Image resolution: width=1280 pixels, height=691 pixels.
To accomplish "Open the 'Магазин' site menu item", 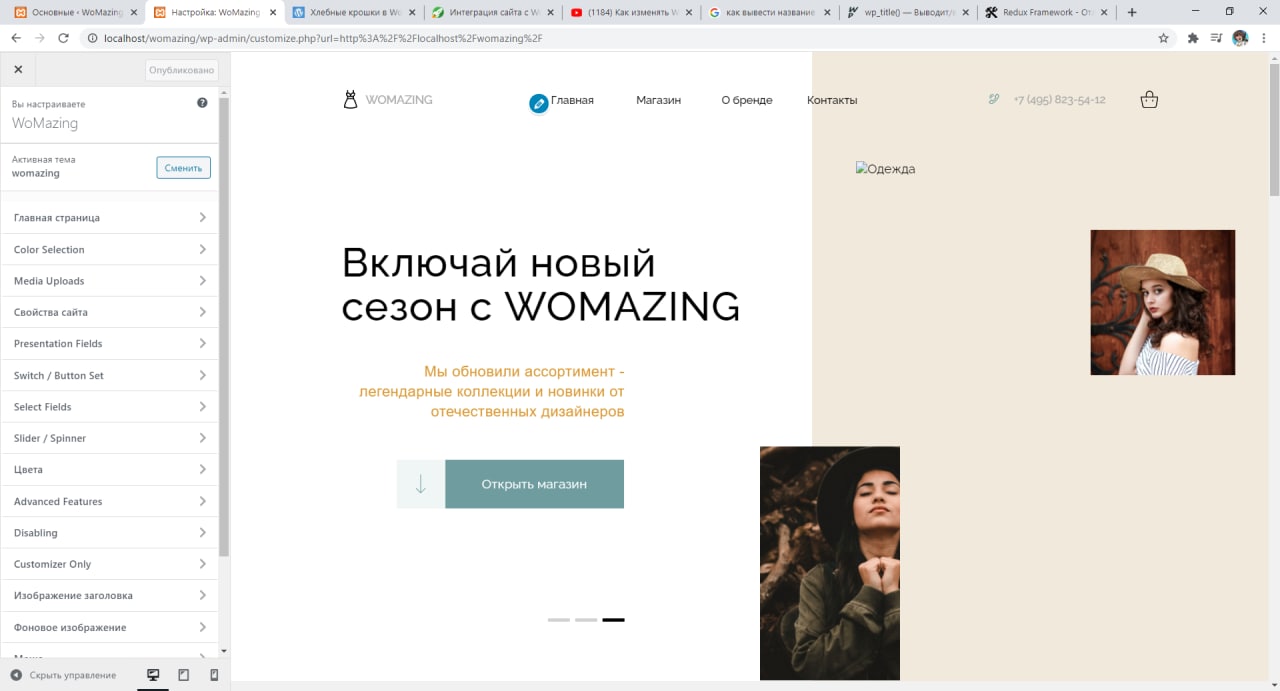I will (658, 100).
